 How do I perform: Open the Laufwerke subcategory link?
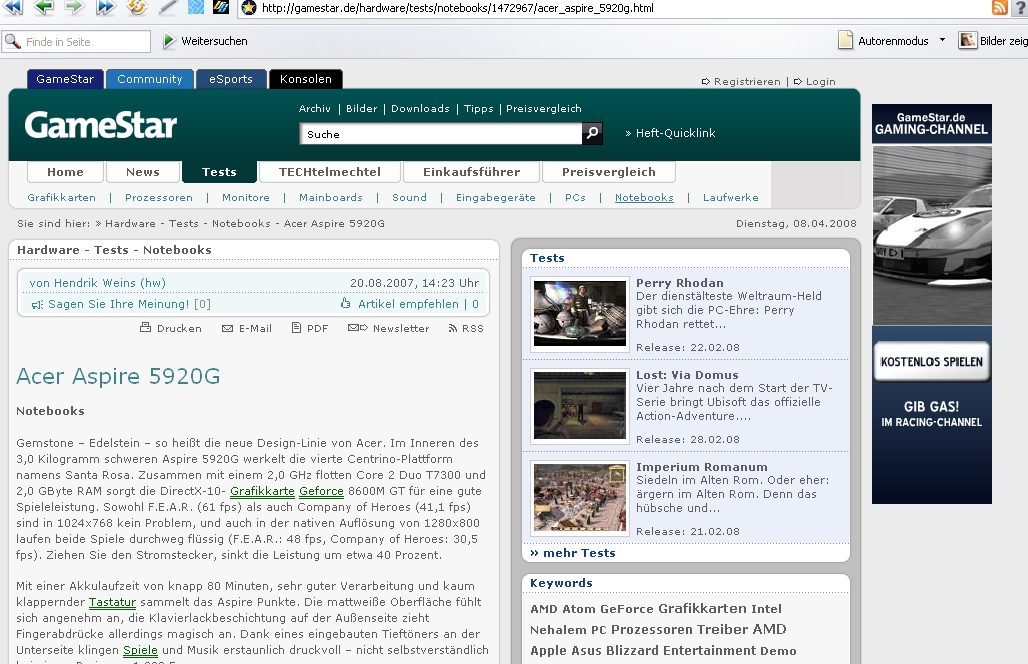(x=730, y=197)
